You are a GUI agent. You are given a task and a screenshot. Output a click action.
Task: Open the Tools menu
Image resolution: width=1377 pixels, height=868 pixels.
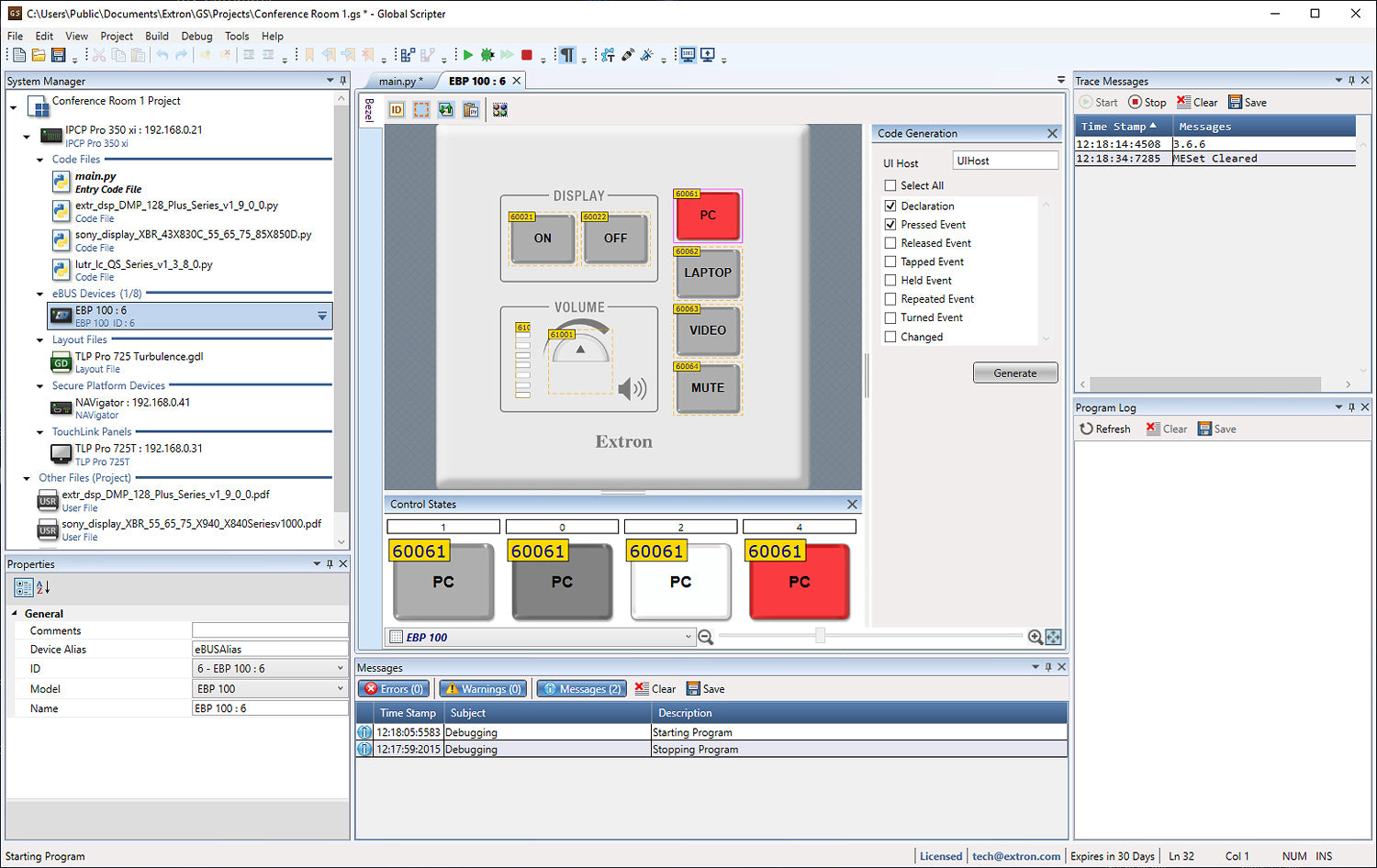point(237,36)
